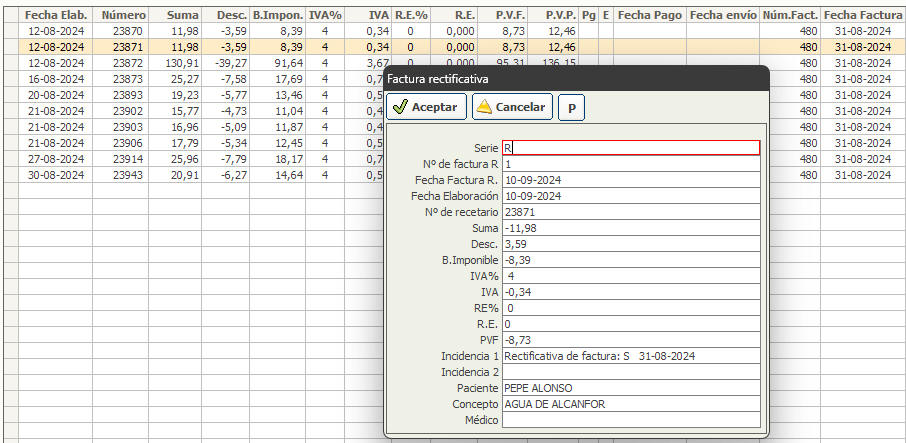This screenshot has width=906, height=443.
Task: Click the Fecha Pago column header
Action: click(649, 16)
